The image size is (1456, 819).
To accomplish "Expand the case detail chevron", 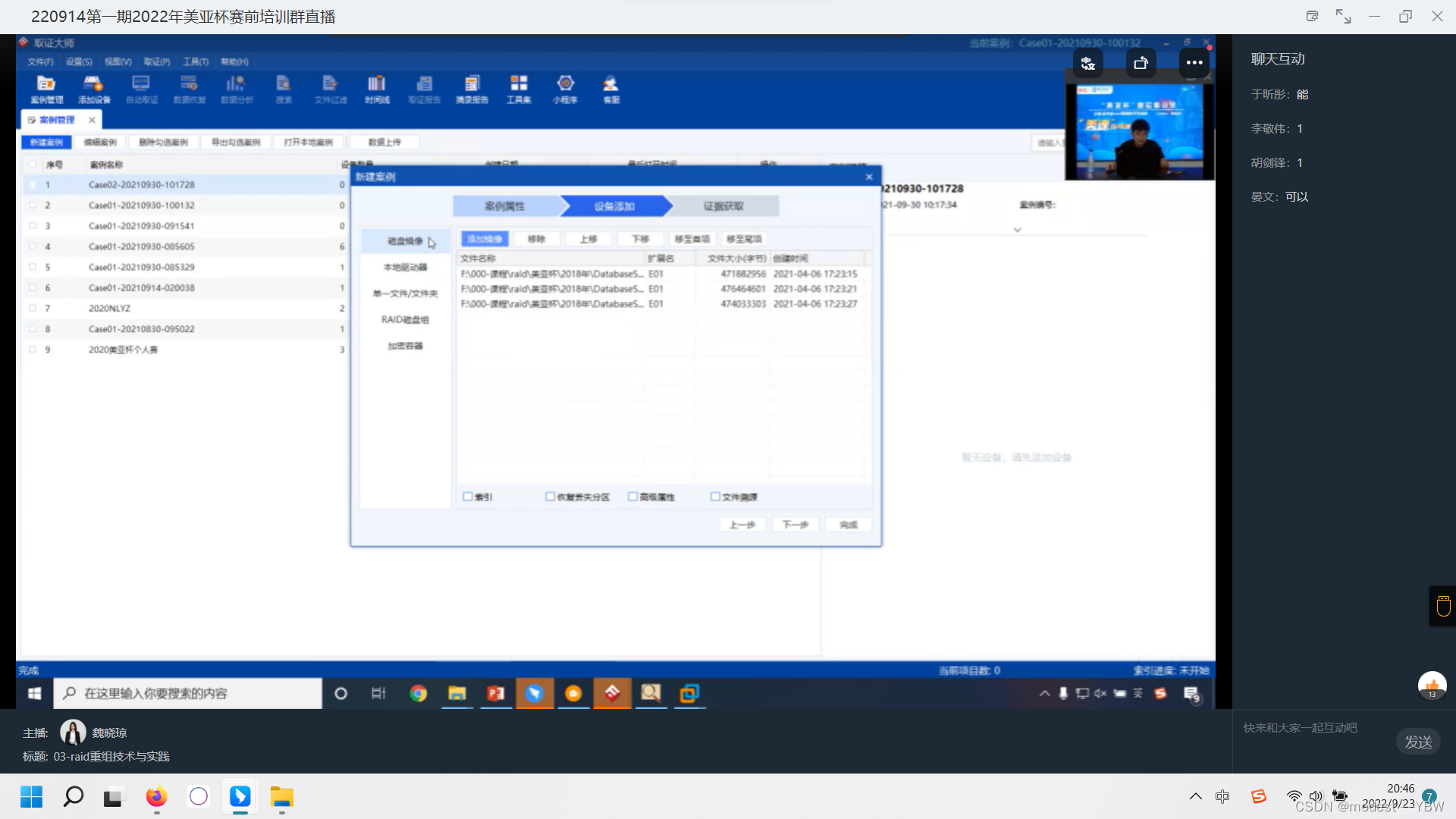I will point(1017,230).
